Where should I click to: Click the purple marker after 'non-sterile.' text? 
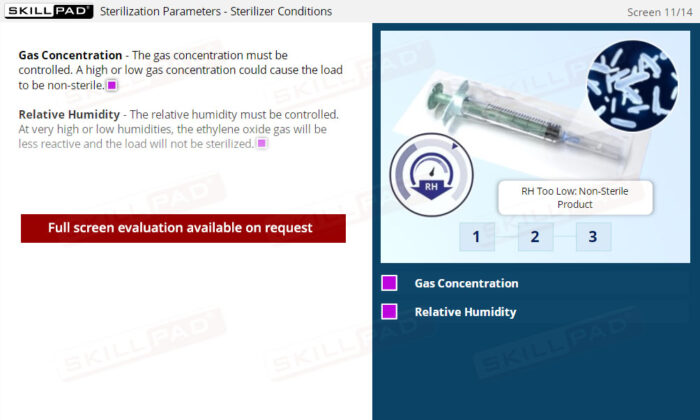(112, 85)
